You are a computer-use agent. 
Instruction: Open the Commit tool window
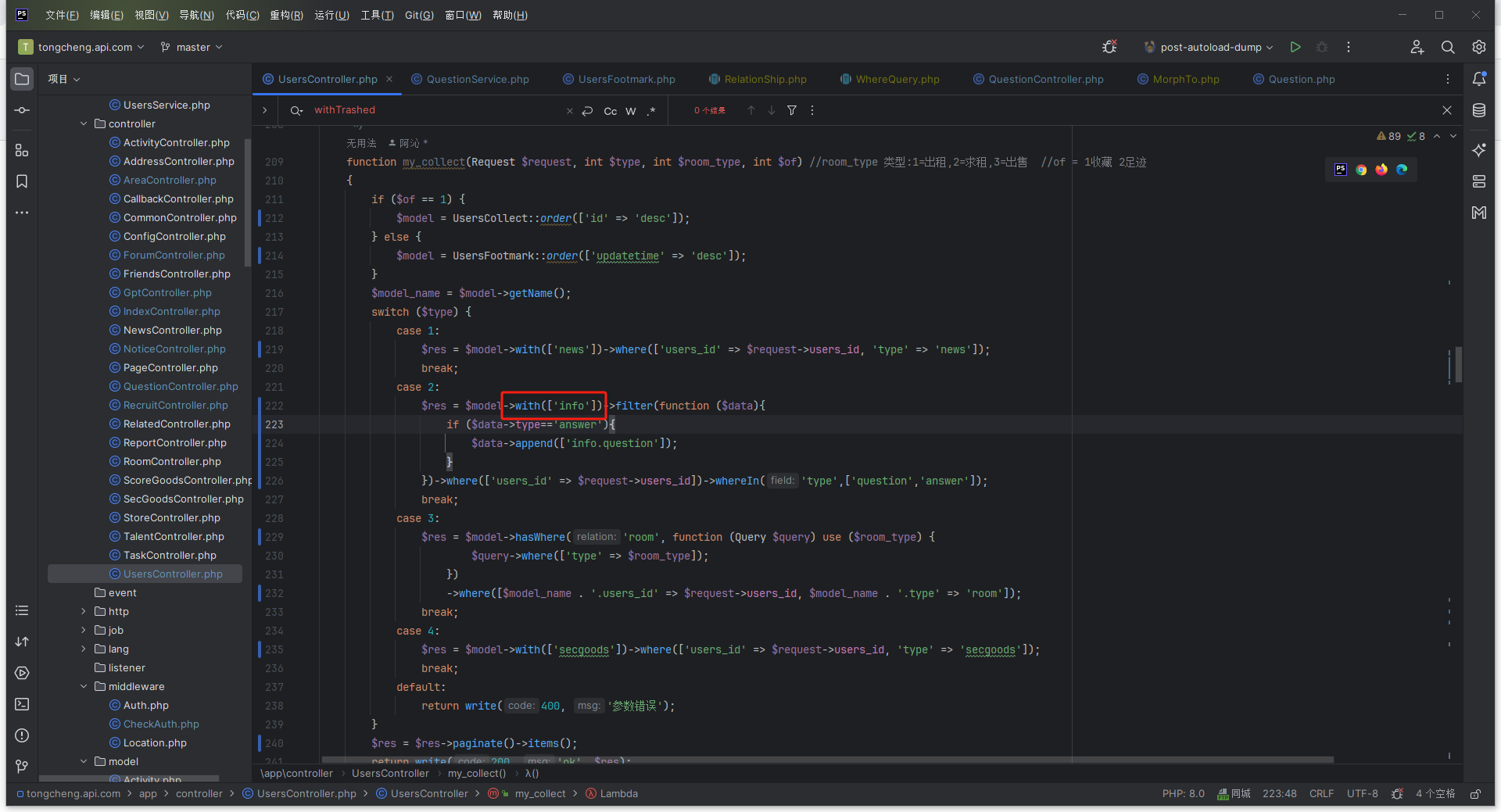(x=21, y=110)
